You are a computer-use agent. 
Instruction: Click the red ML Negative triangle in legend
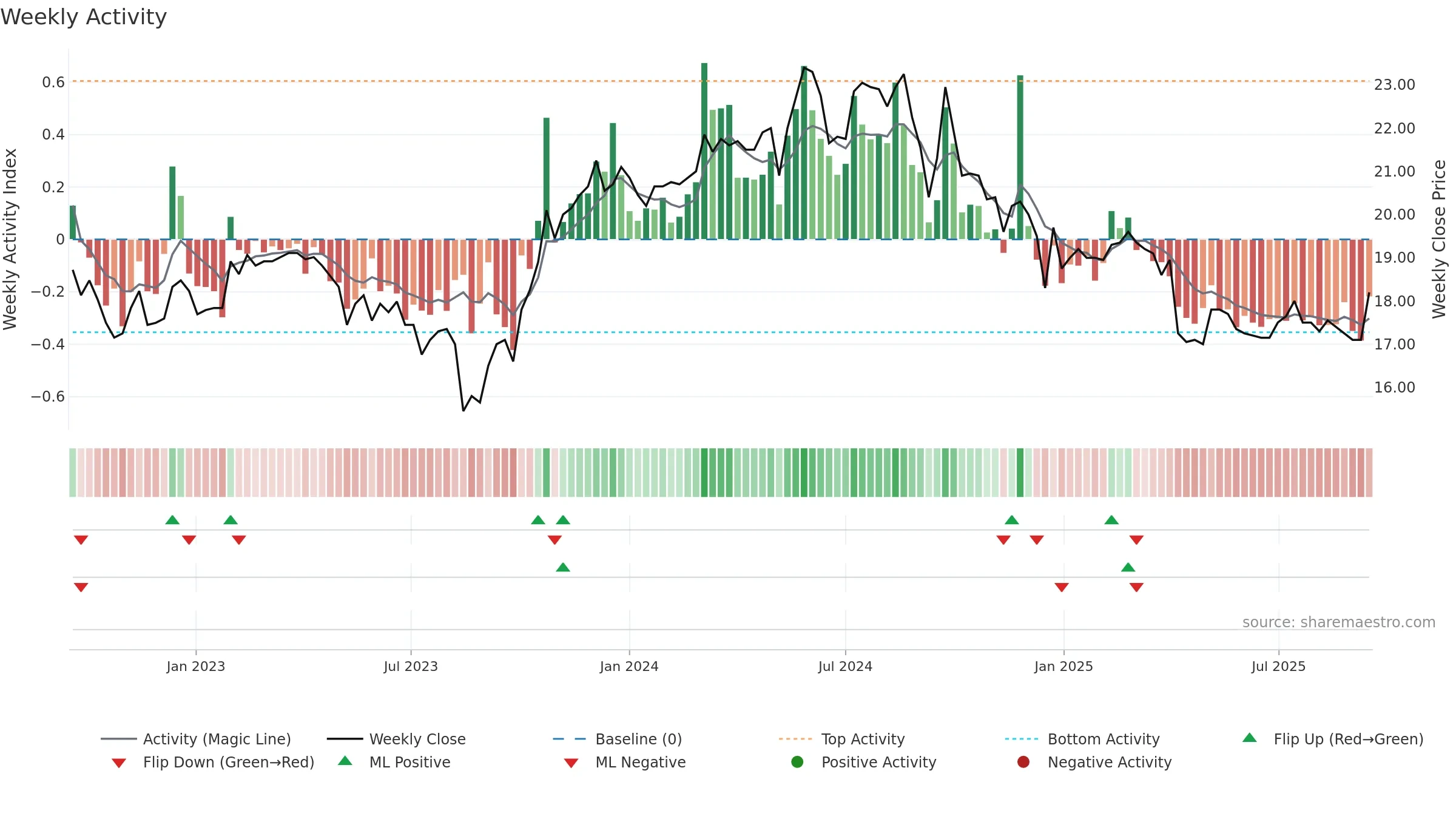pyautogui.click(x=571, y=763)
